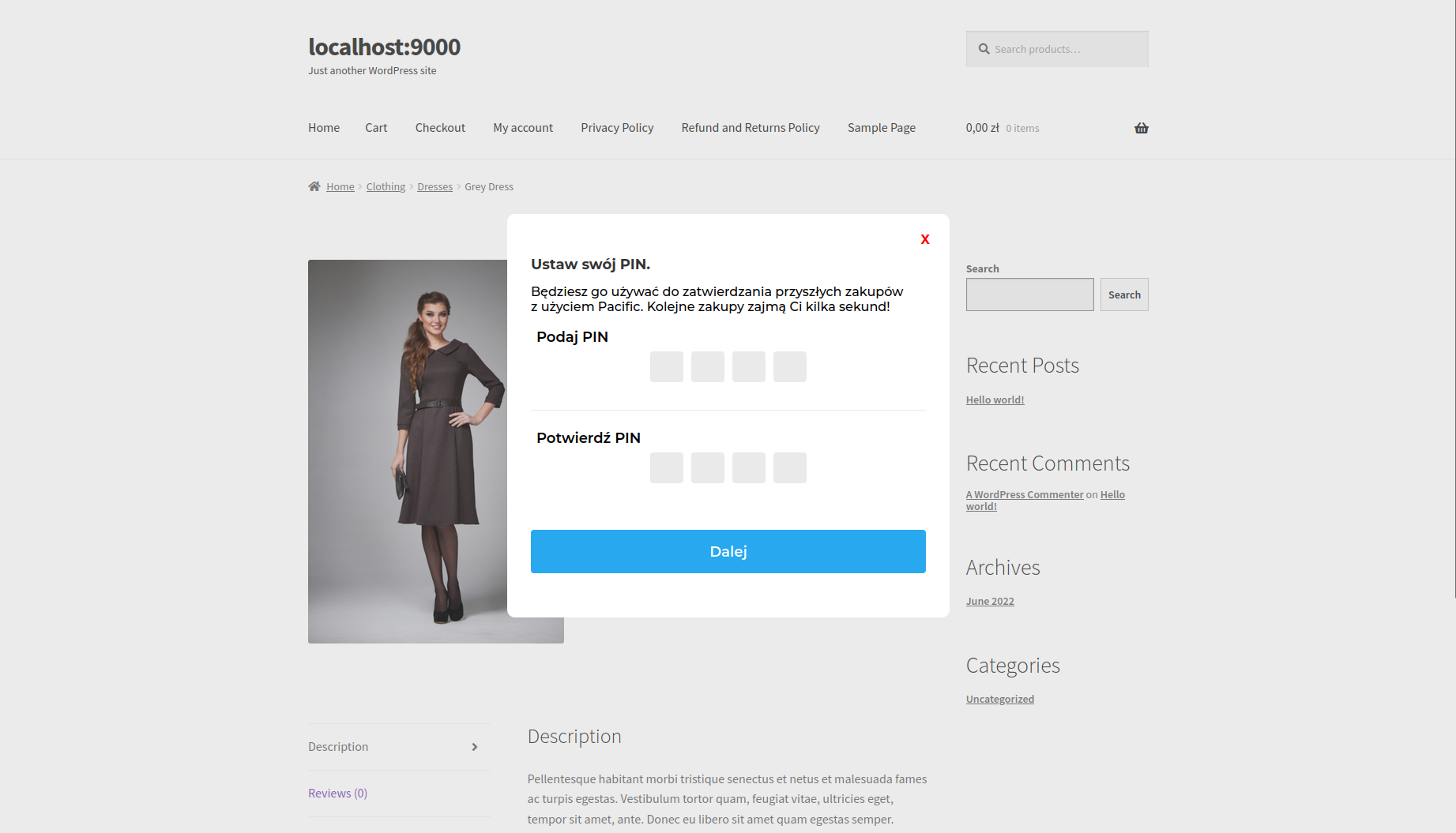Viewport: 1456px width, 833px height.
Task: Open Uncategorized category link
Action: [1000, 700]
